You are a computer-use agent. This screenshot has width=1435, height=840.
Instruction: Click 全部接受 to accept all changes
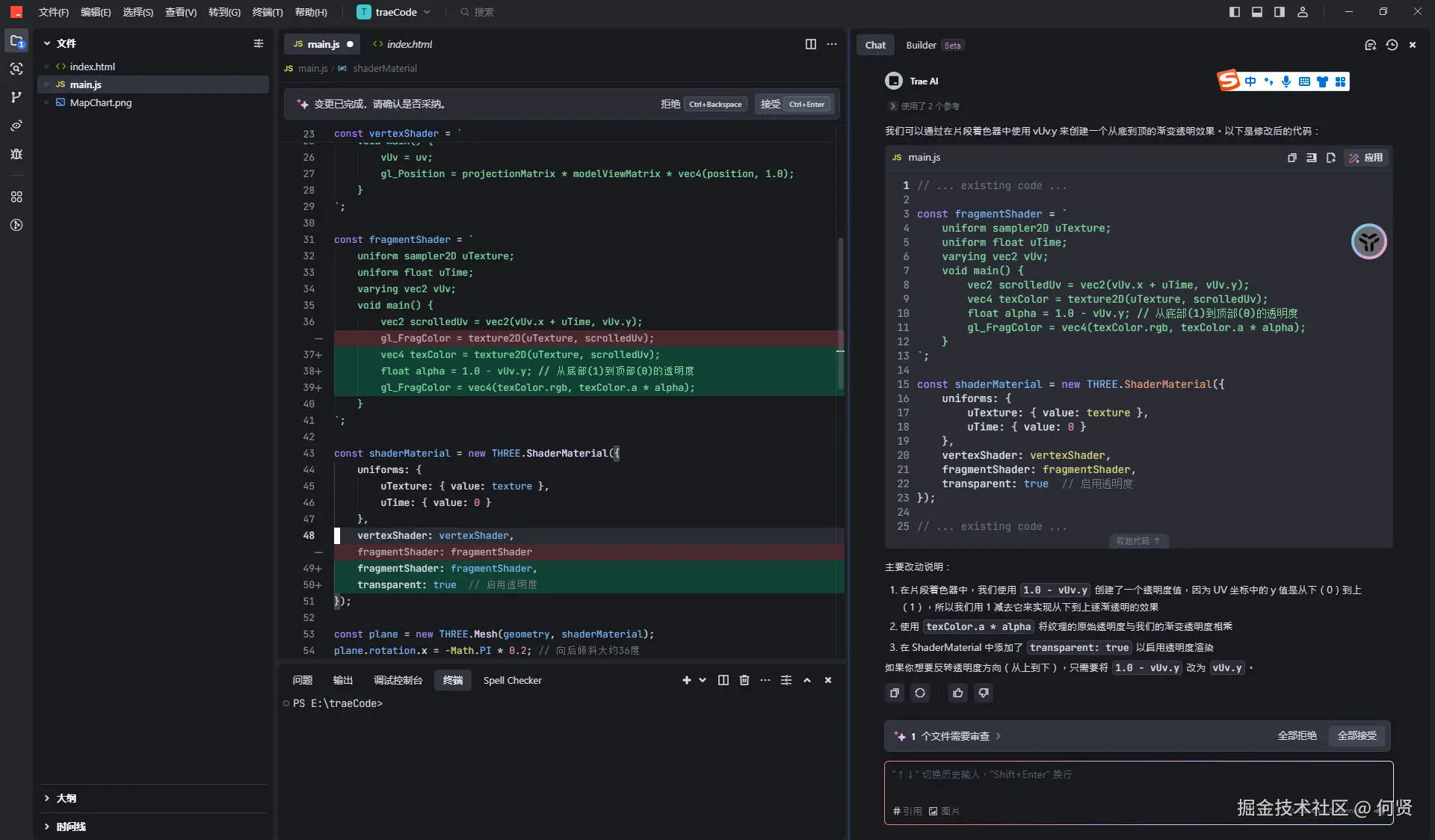(x=1357, y=736)
